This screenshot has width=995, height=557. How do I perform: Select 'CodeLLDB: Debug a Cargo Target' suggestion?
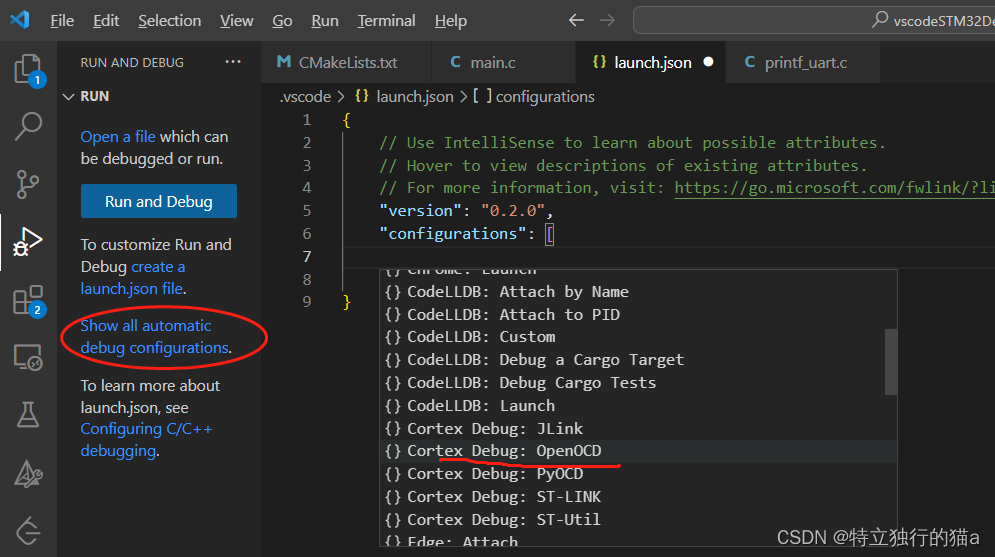pos(638,360)
